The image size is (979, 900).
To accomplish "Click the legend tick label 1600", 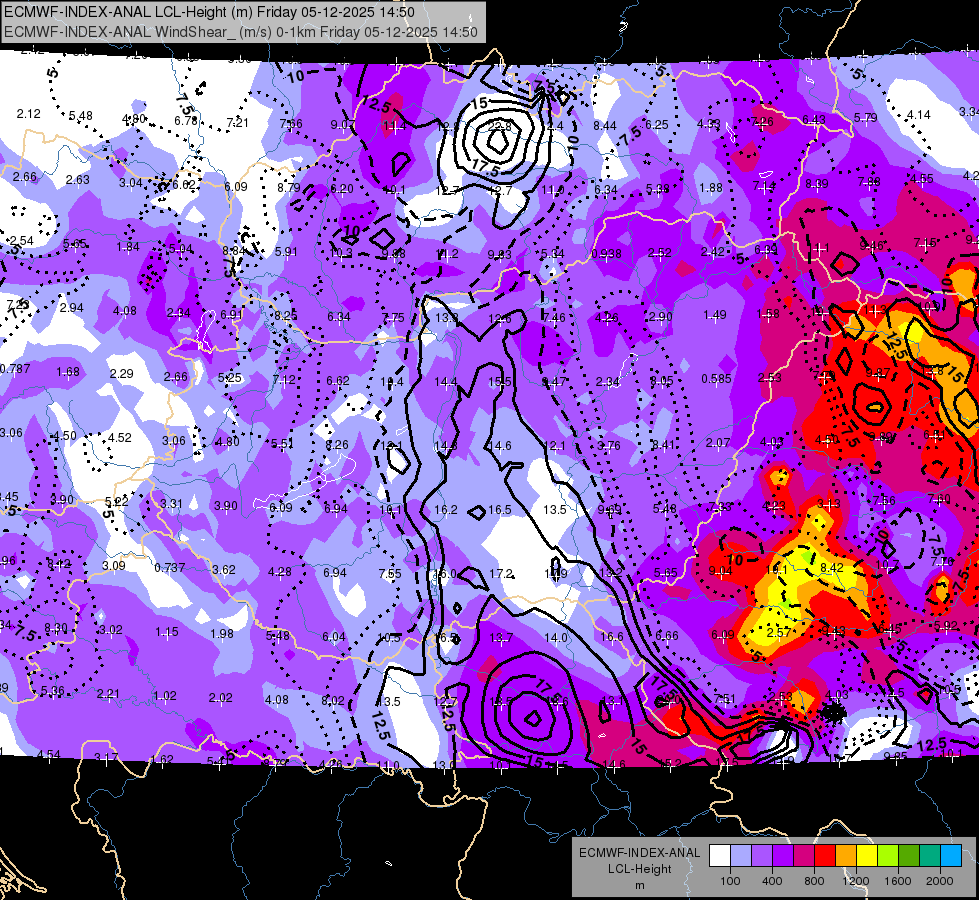I will [898, 881].
